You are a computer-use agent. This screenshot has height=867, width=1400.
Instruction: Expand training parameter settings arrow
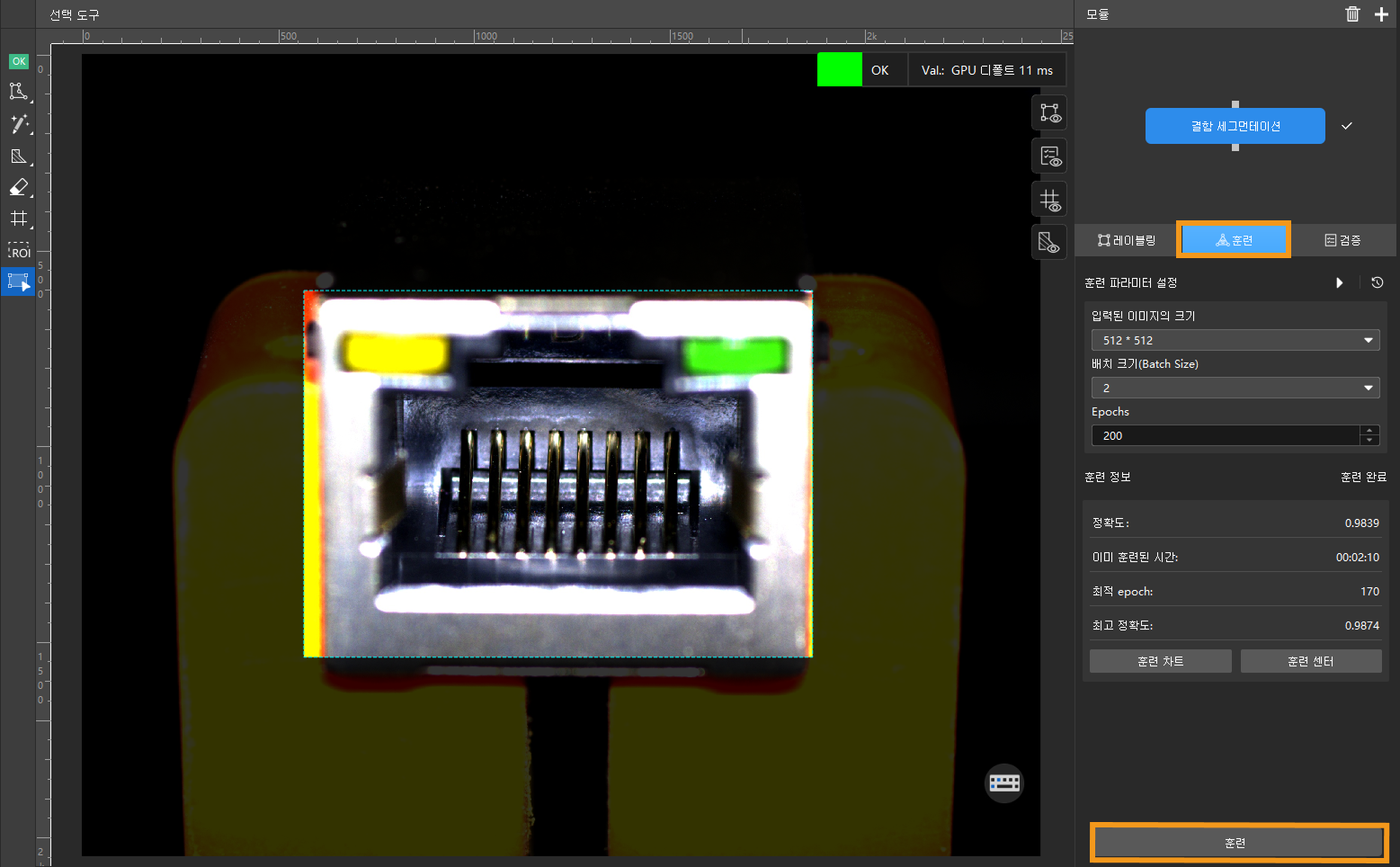click(x=1339, y=282)
